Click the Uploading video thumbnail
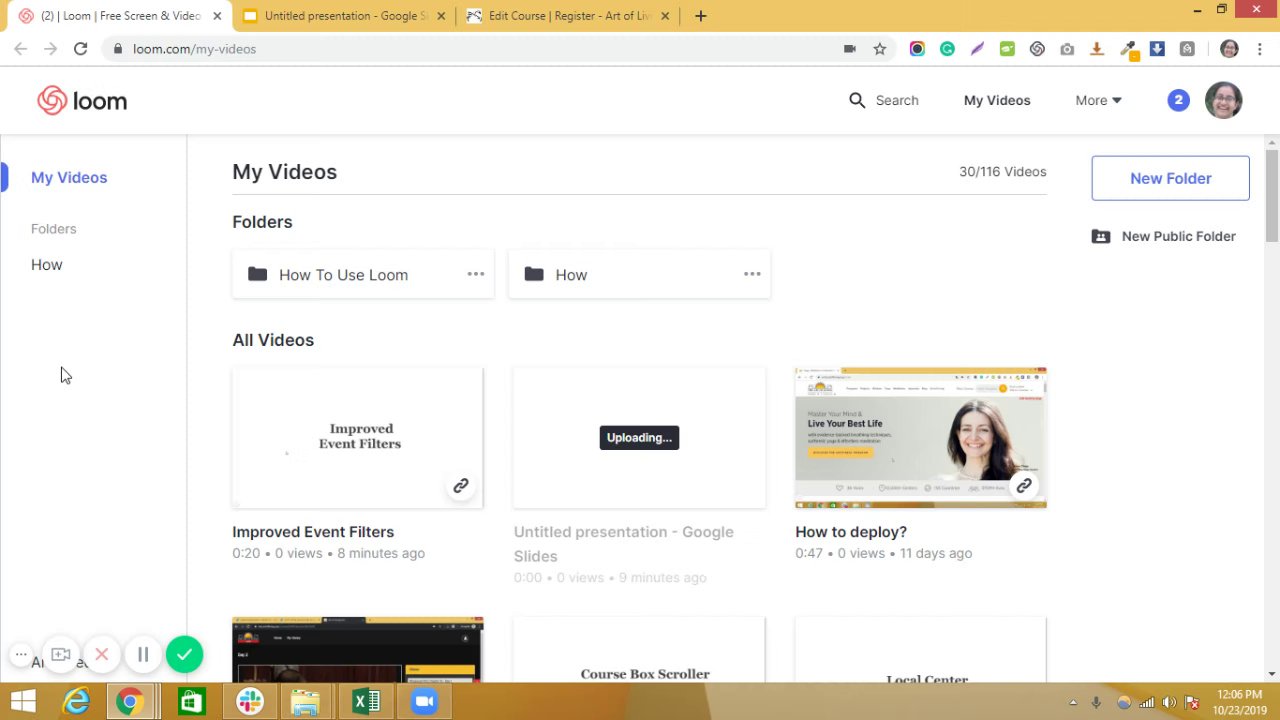Screen dimensions: 1280x720 click(x=639, y=438)
